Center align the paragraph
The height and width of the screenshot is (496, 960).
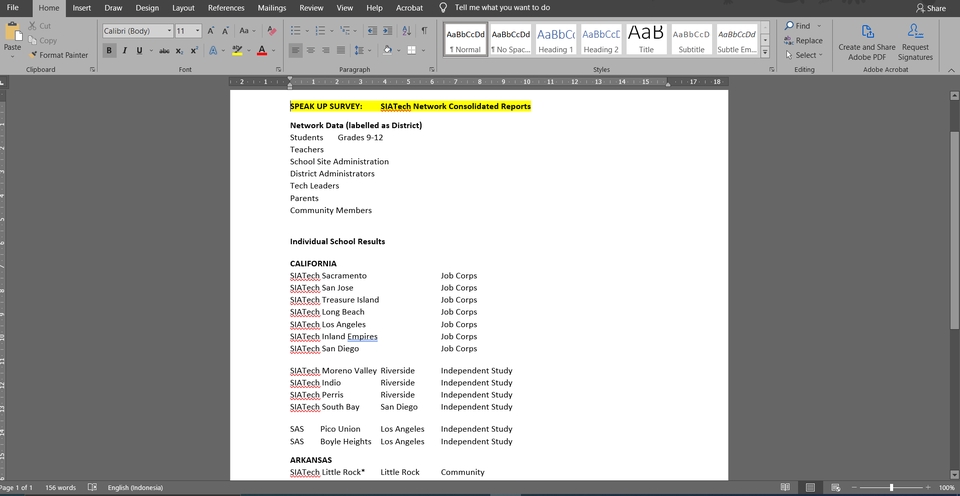click(x=310, y=50)
